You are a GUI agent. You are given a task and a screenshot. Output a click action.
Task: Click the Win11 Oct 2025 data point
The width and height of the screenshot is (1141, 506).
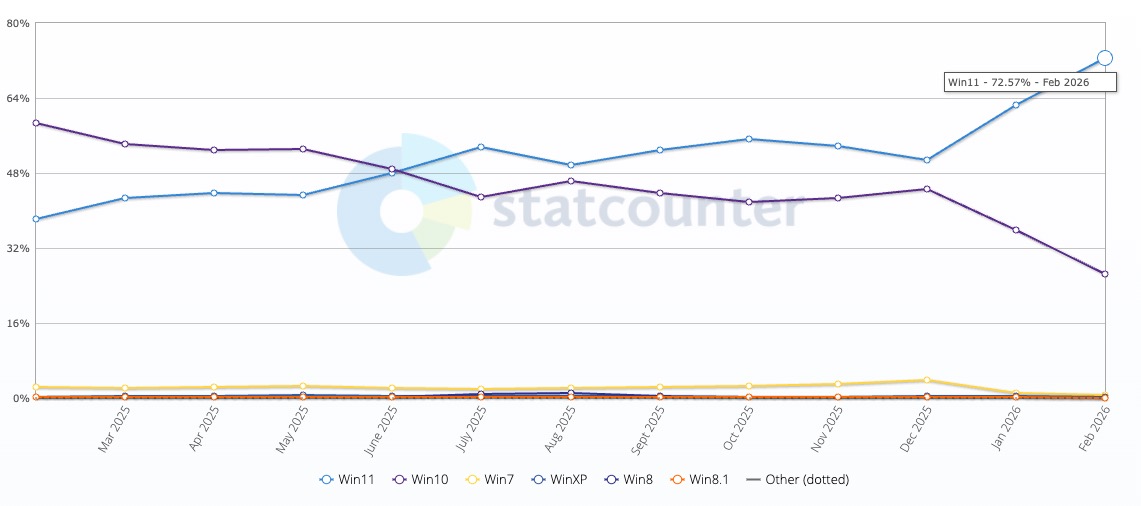point(749,139)
